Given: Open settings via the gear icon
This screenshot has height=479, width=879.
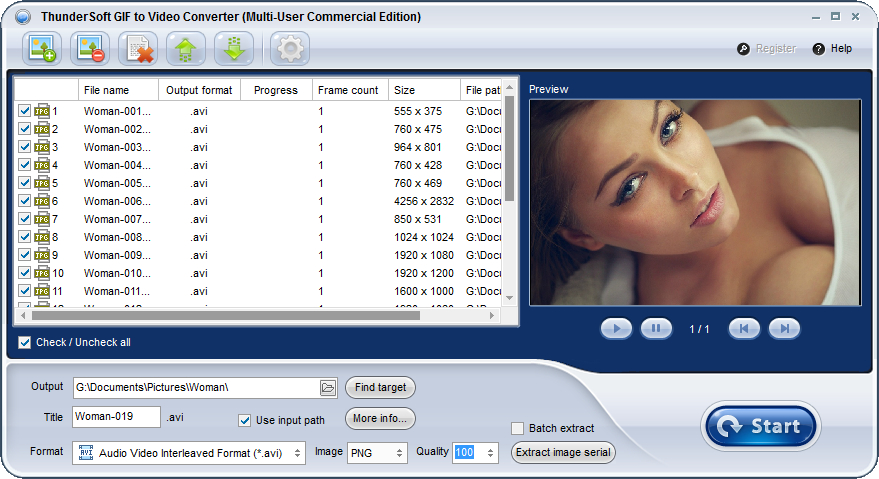Looking at the screenshot, I should 289,48.
